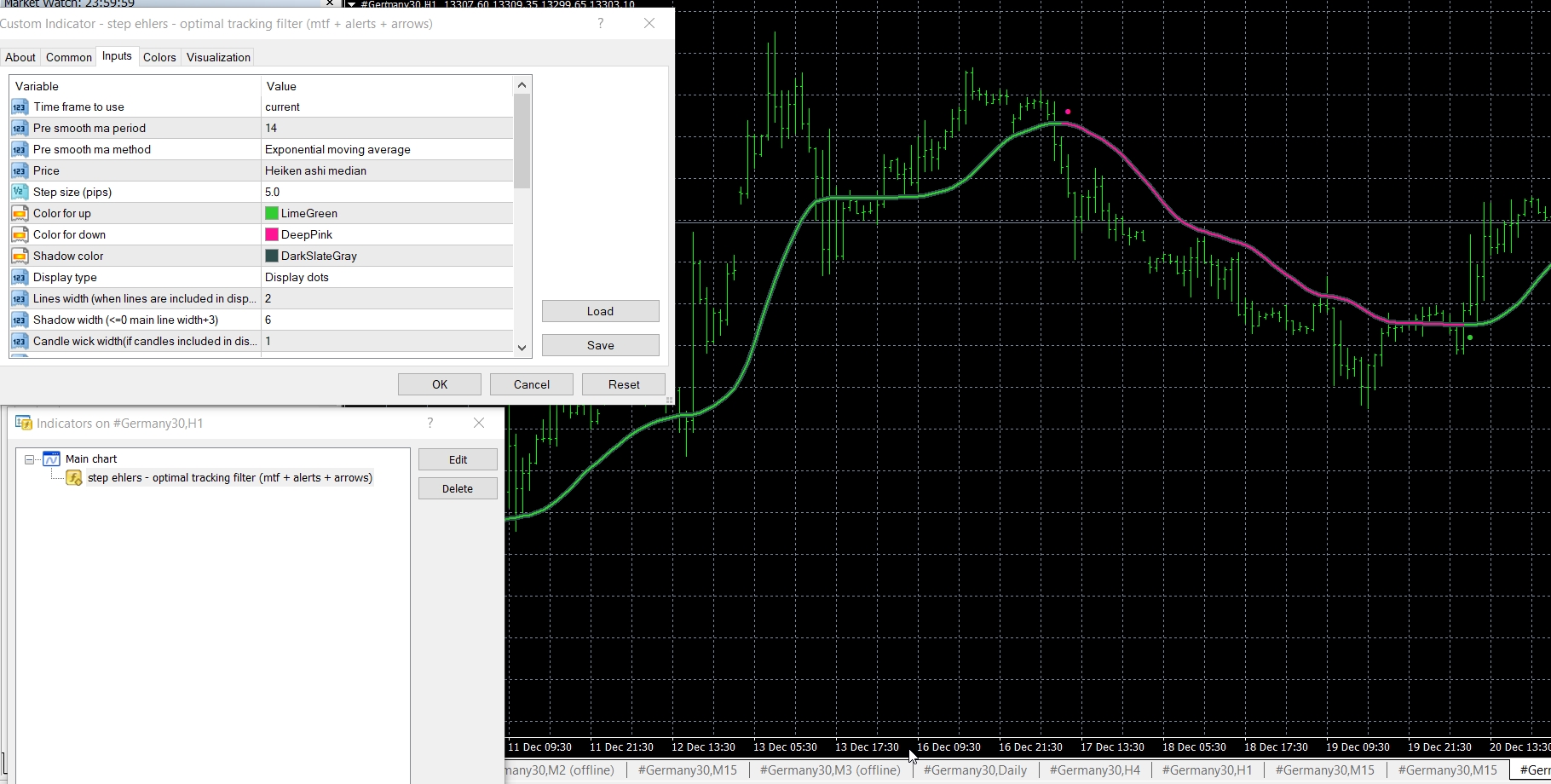Click the Save button

(601, 345)
